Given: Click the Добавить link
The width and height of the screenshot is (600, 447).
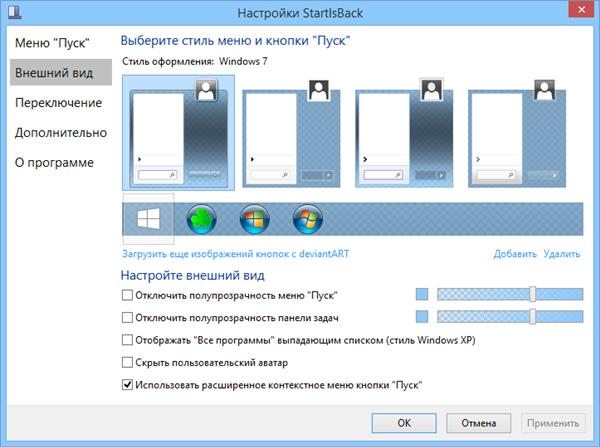Looking at the screenshot, I should point(515,254).
